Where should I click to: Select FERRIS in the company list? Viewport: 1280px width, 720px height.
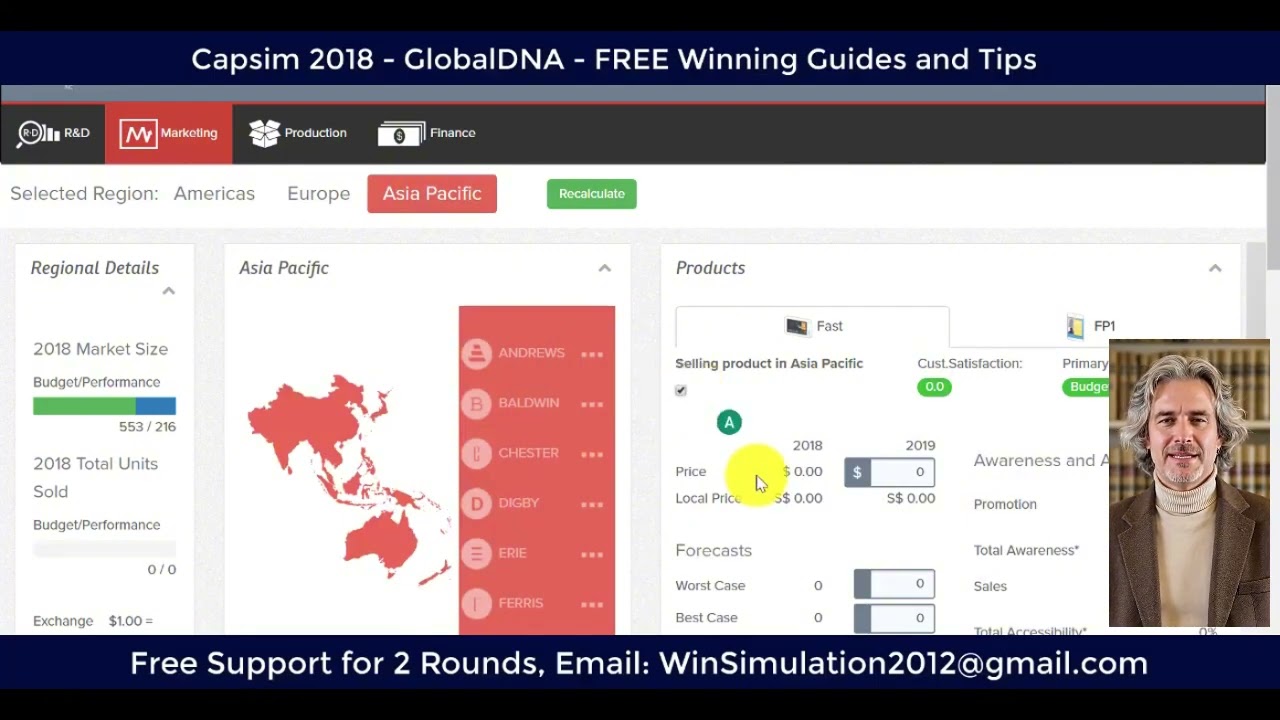pos(520,603)
